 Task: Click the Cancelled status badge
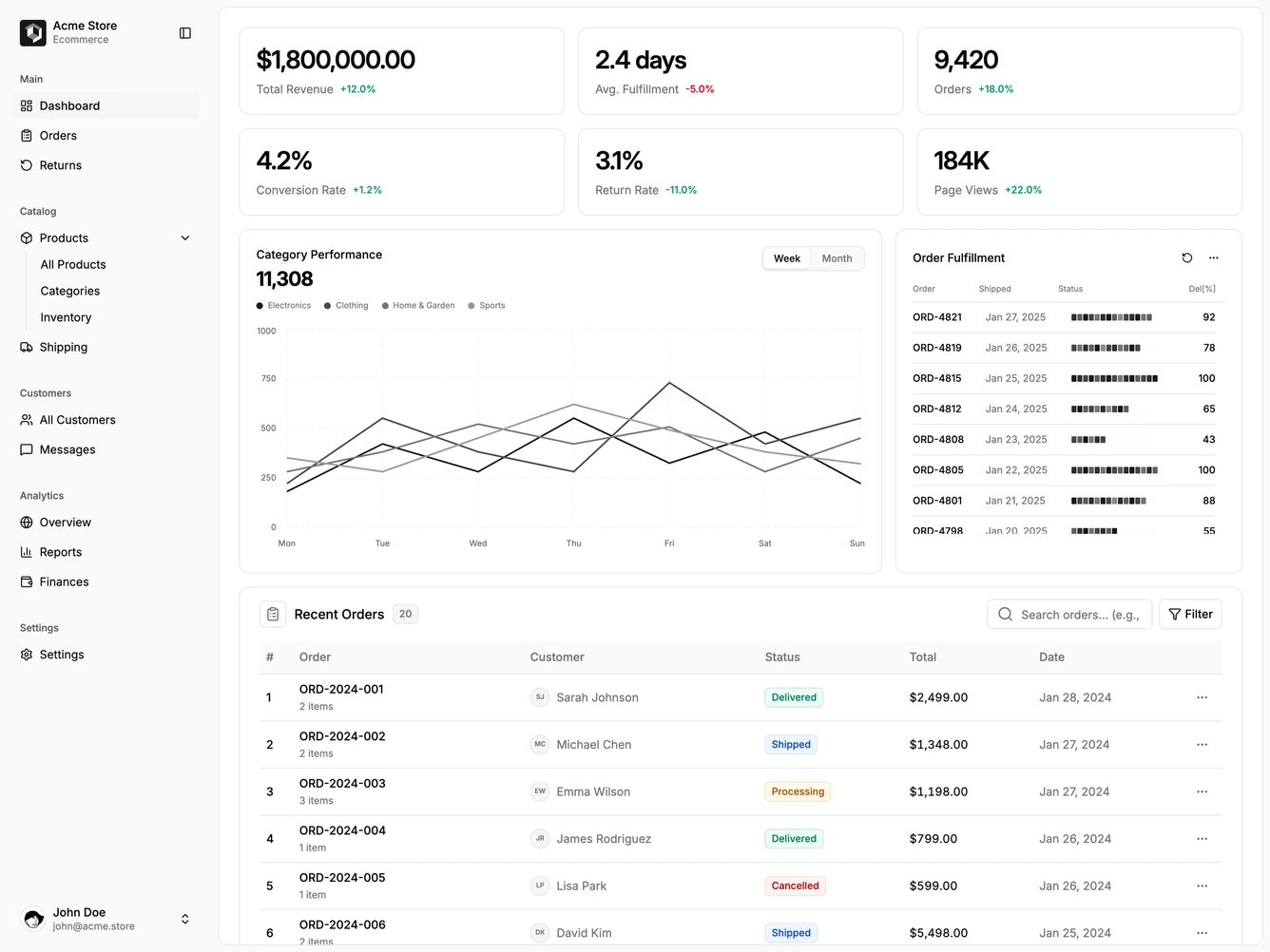pos(795,886)
